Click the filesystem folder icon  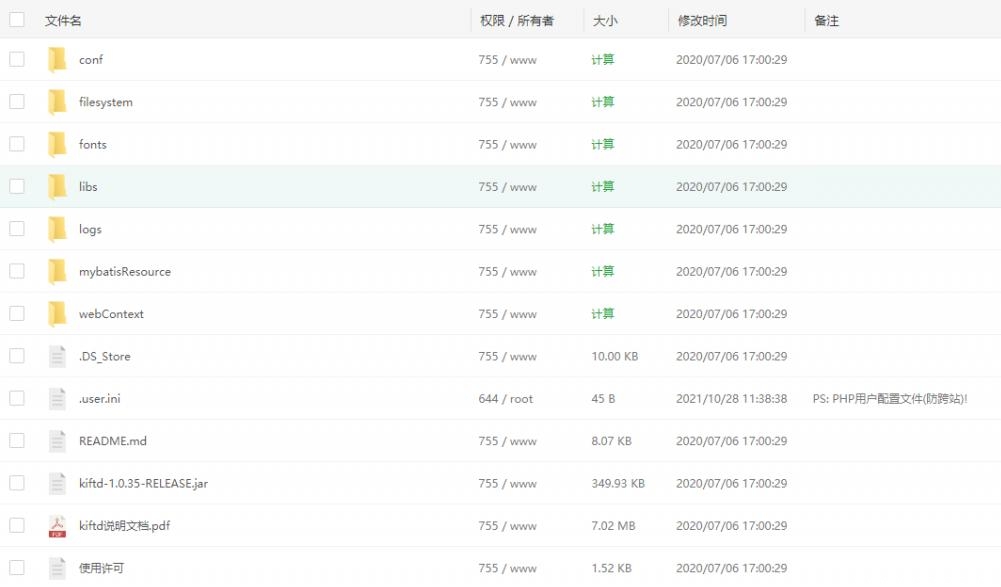tap(57, 102)
